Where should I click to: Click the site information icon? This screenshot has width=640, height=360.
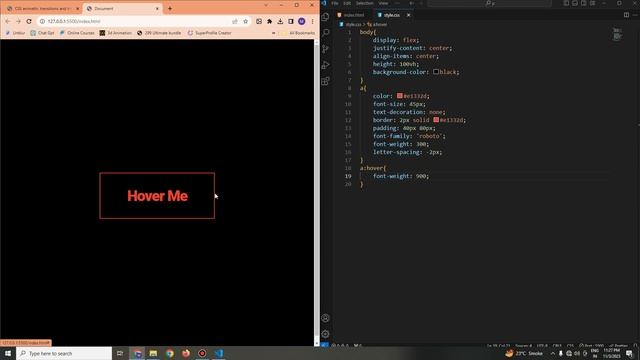pyautogui.click(x=42, y=21)
